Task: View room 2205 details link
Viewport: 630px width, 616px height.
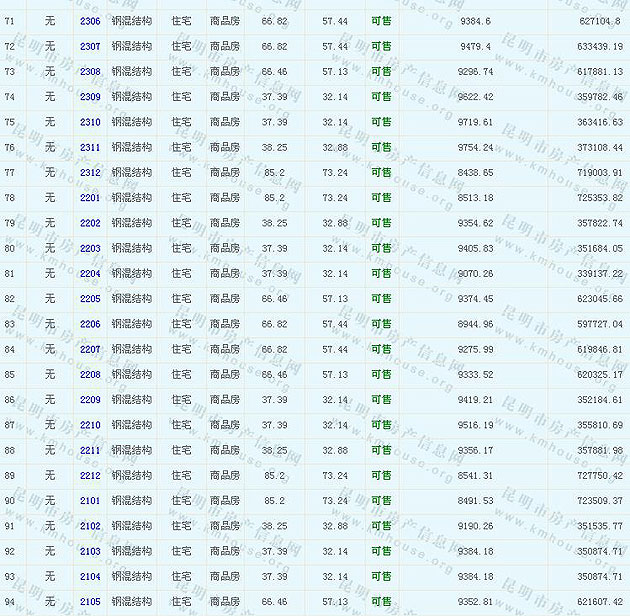Action: pyautogui.click(x=90, y=299)
